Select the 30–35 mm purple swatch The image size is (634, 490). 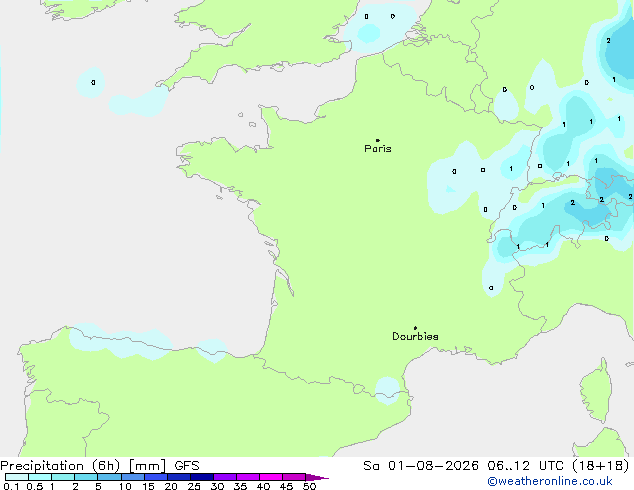[x=225, y=477]
